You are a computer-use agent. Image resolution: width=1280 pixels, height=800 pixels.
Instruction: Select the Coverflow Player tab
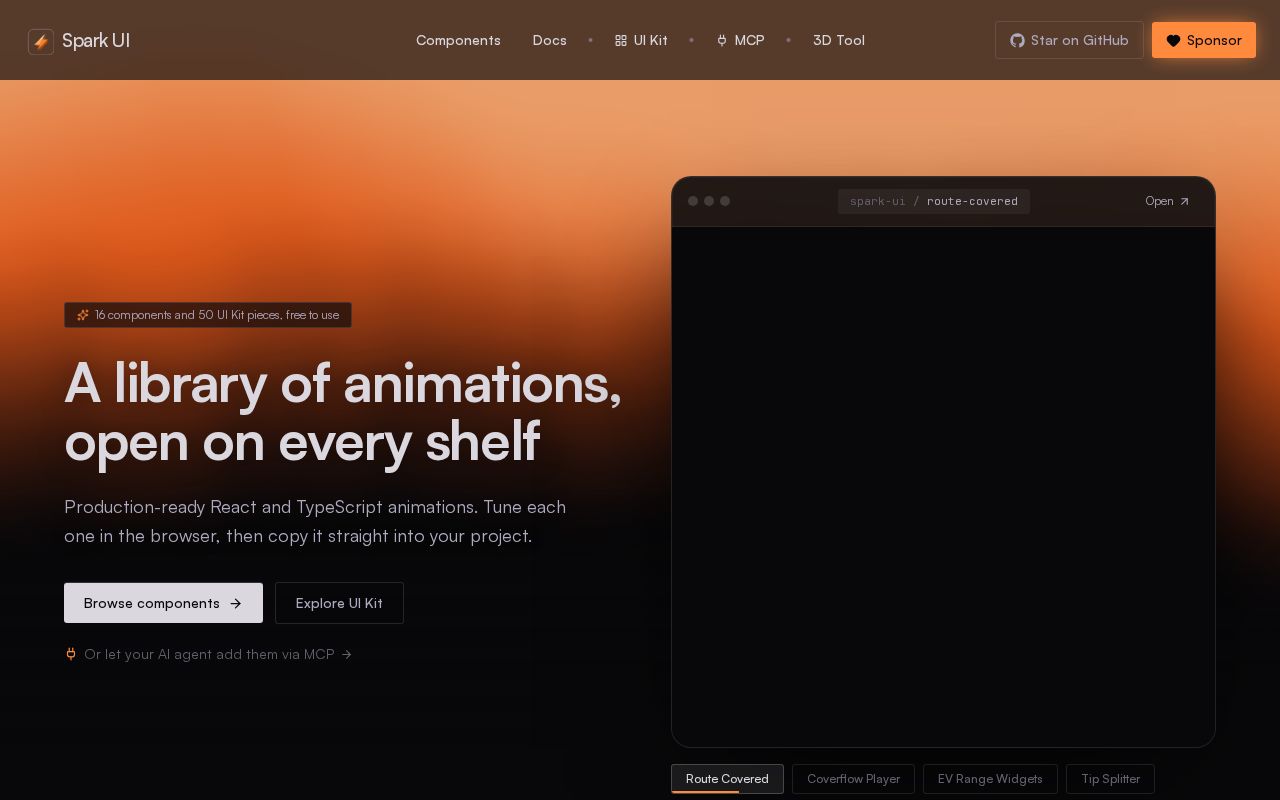point(853,779)
